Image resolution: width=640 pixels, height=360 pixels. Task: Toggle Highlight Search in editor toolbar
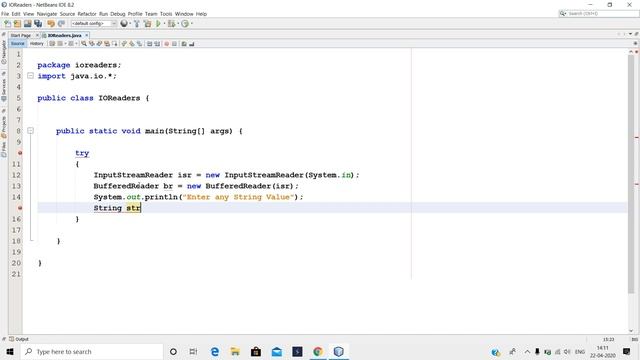107,44
